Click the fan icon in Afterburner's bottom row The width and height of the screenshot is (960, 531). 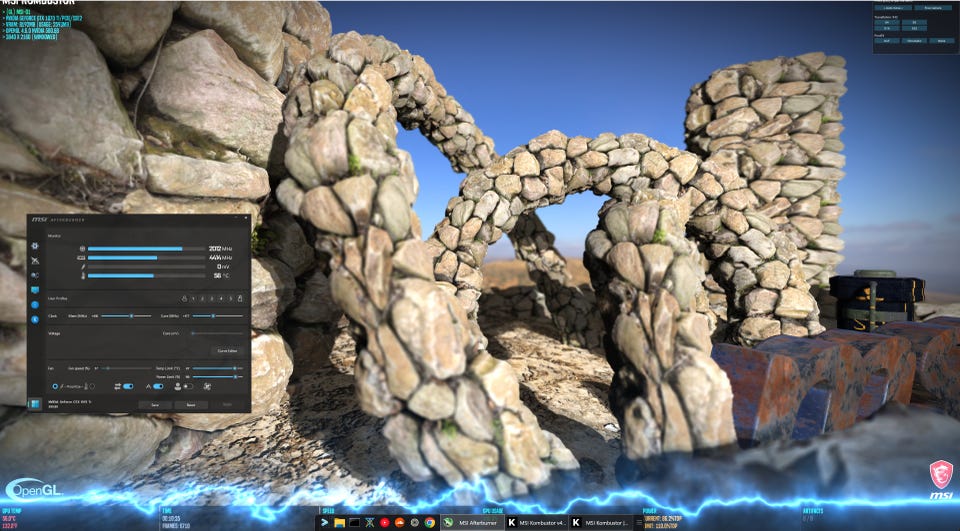coord(207,386)
